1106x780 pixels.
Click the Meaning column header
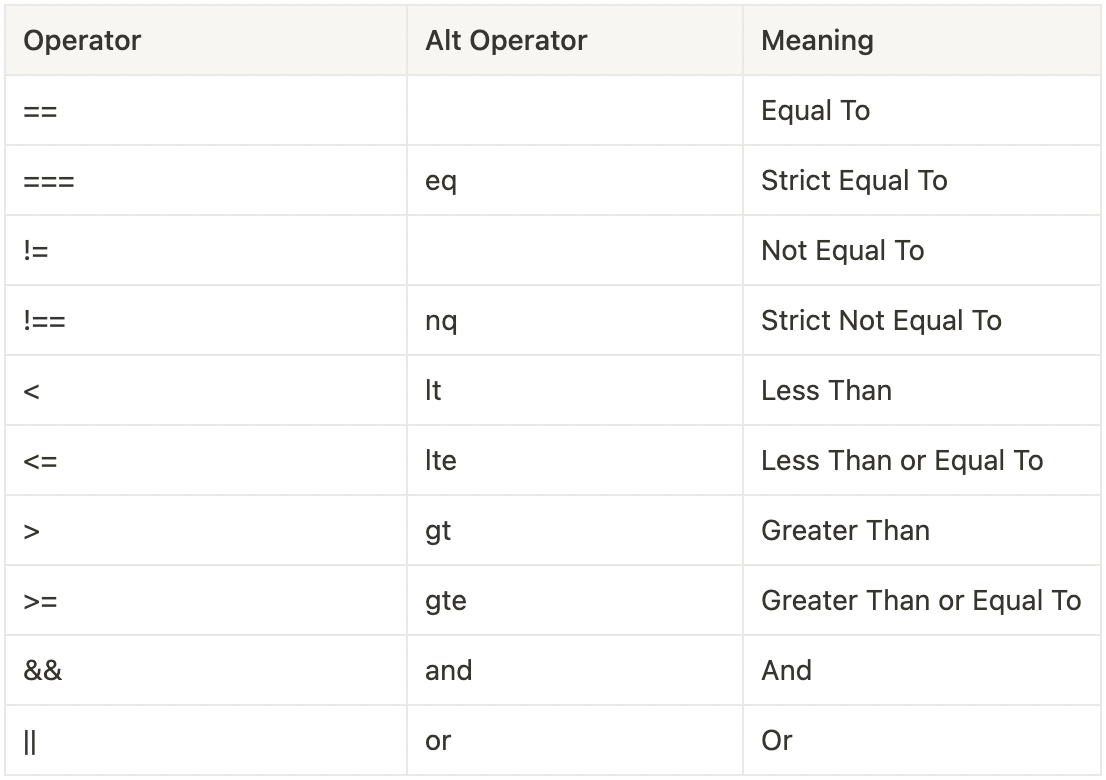click(x=817, y=41)
